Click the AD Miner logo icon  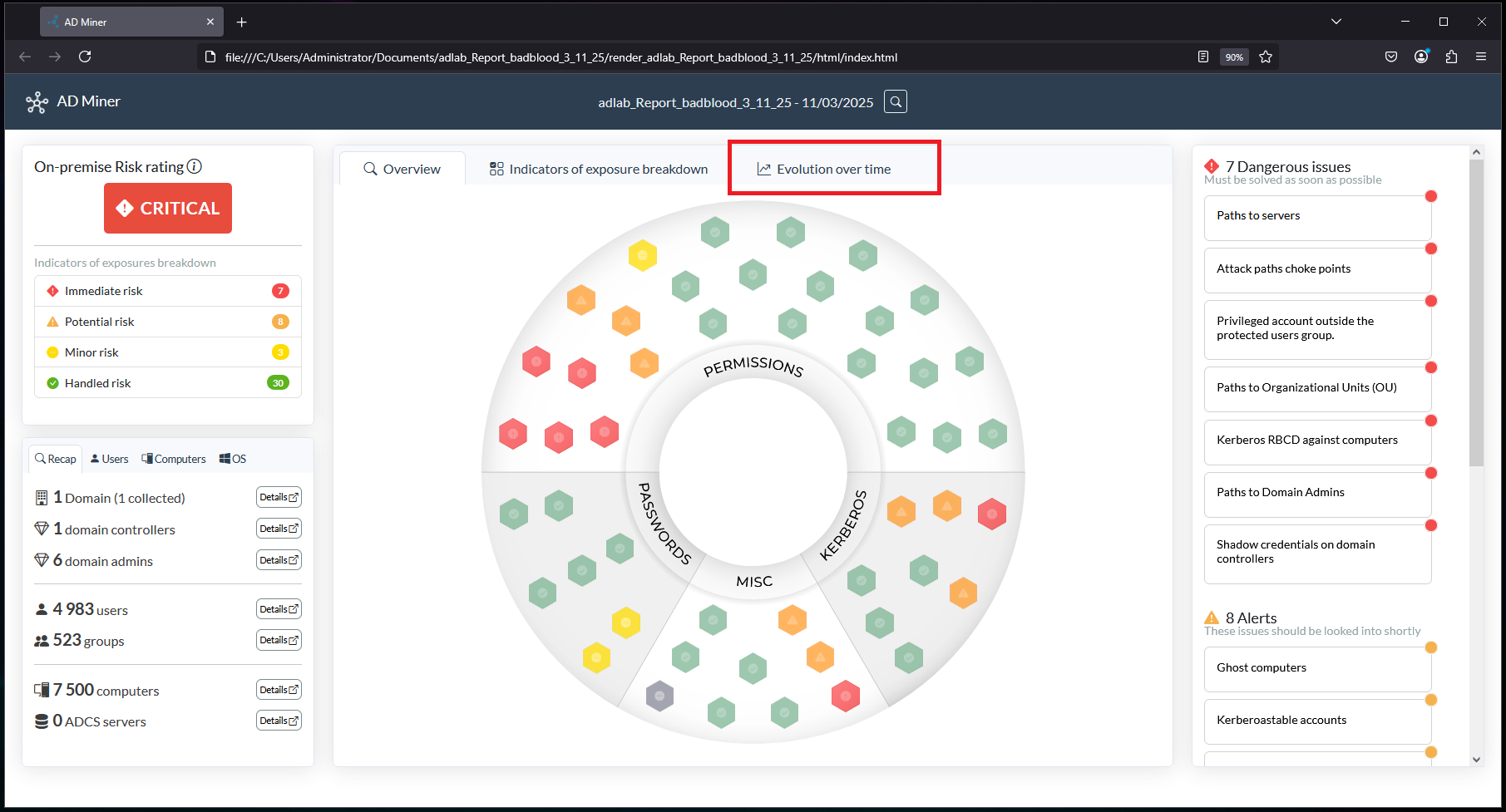[37, 102]
